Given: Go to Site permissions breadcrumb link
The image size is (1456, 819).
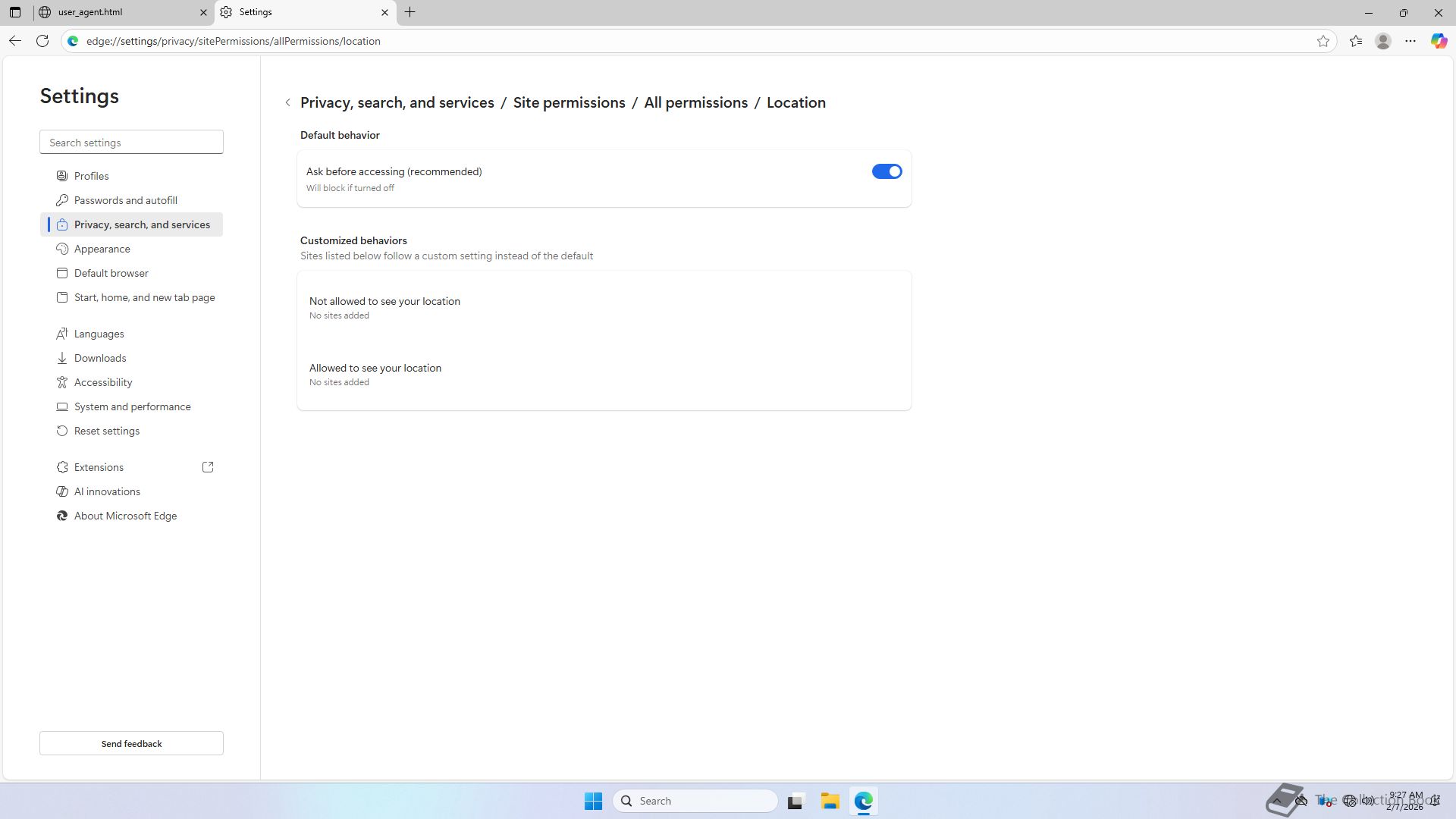Looking at the screenshot, I should click(569, 102).
